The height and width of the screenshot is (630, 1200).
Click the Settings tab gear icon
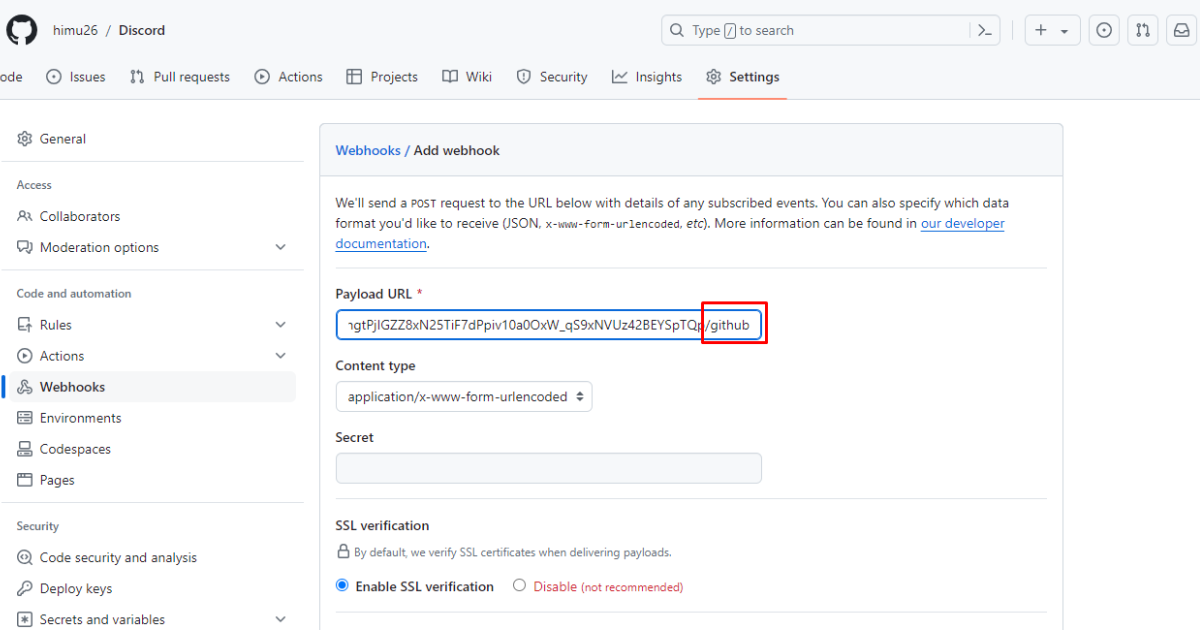click(x=713, y=77)
